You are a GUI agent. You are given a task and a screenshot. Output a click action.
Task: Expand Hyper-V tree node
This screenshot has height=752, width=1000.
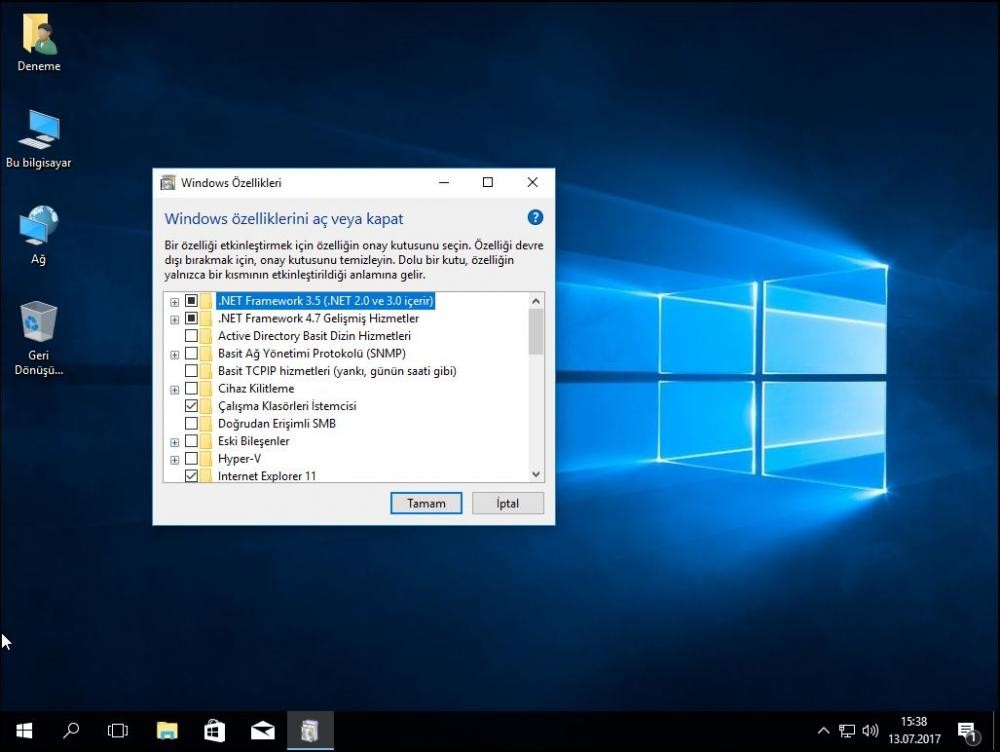click(x=174, y=460)
